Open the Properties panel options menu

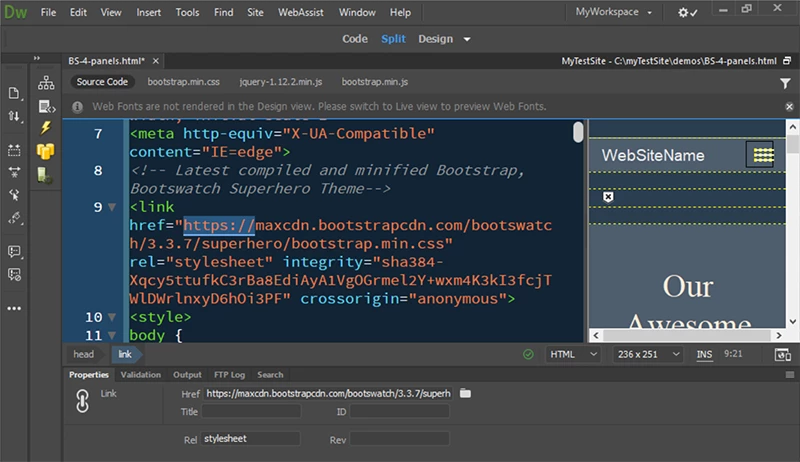tap(789, 375)
